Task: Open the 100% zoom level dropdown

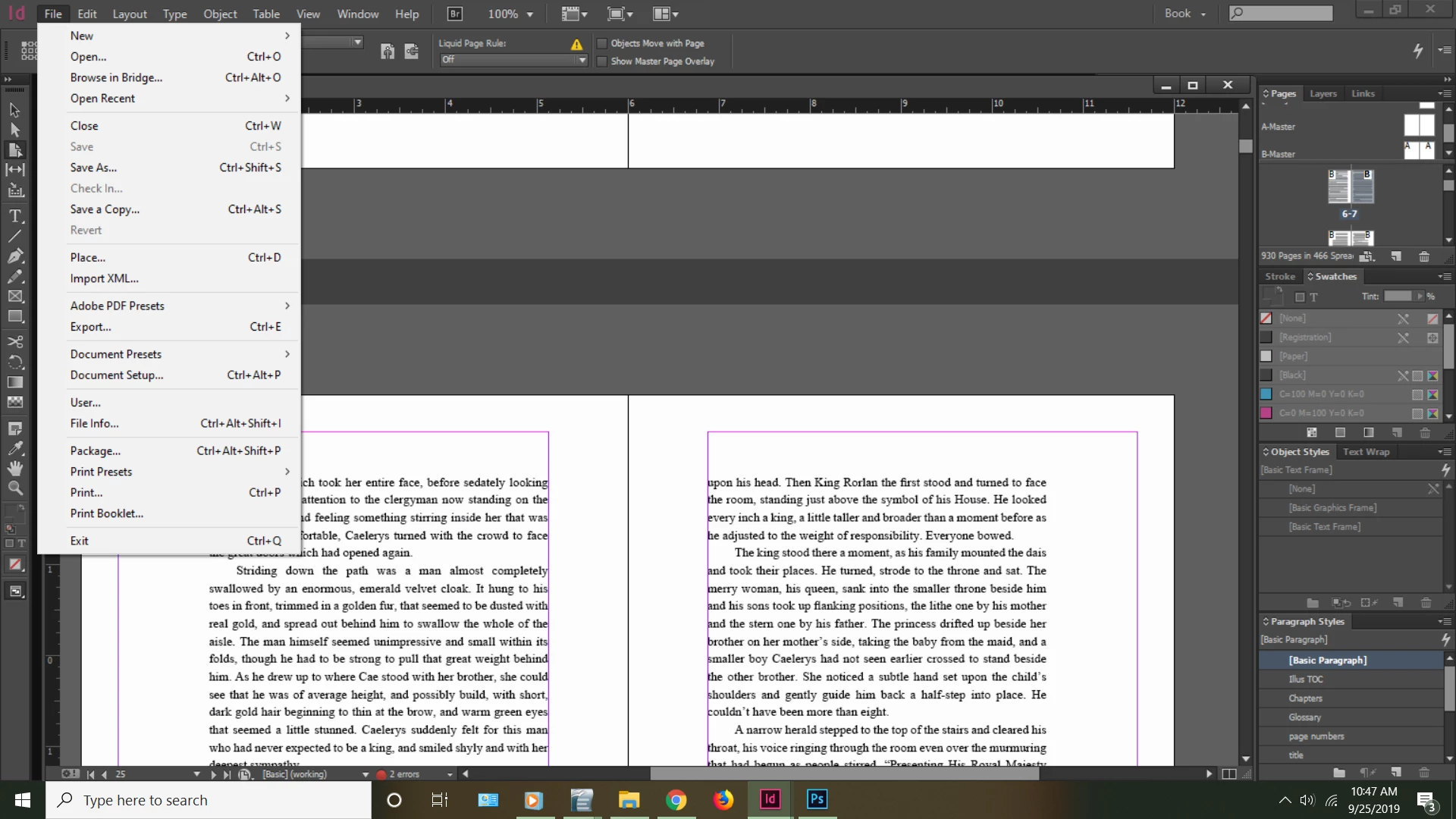Action: (x=529, y=14)
